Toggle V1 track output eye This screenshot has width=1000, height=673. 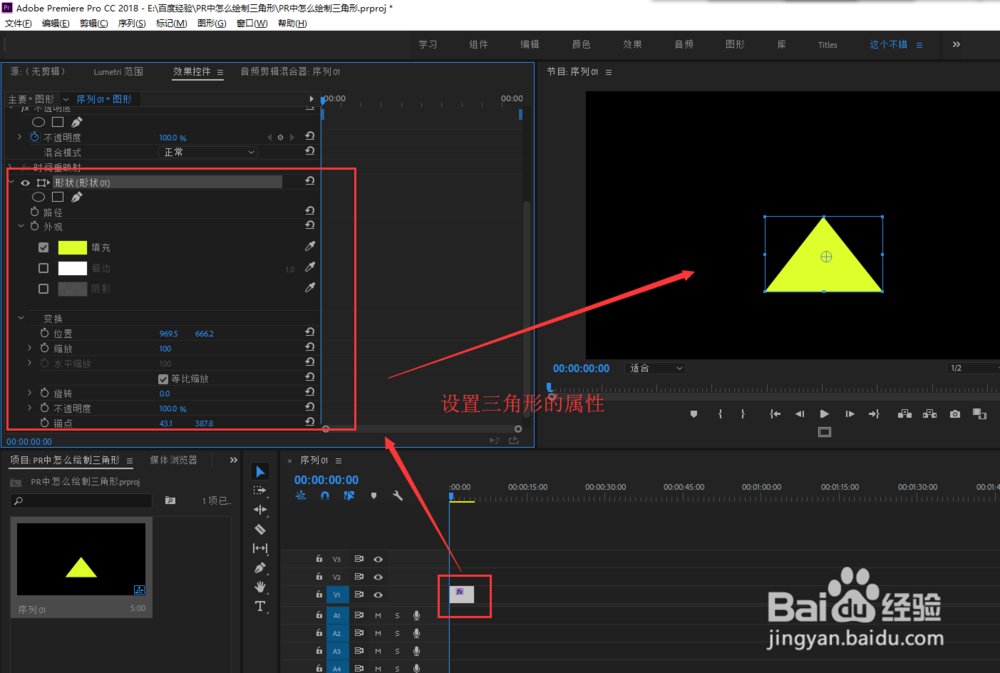[x=378, y=595]
